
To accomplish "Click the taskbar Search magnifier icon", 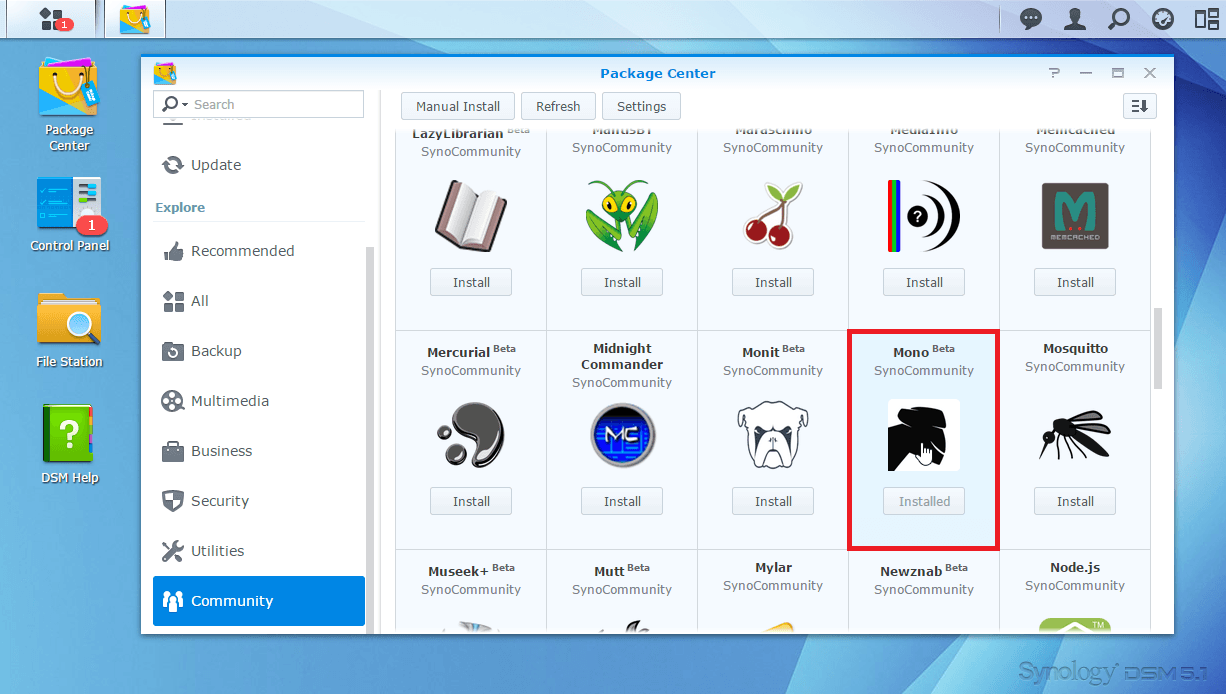I will click(x=1119, y=19).
